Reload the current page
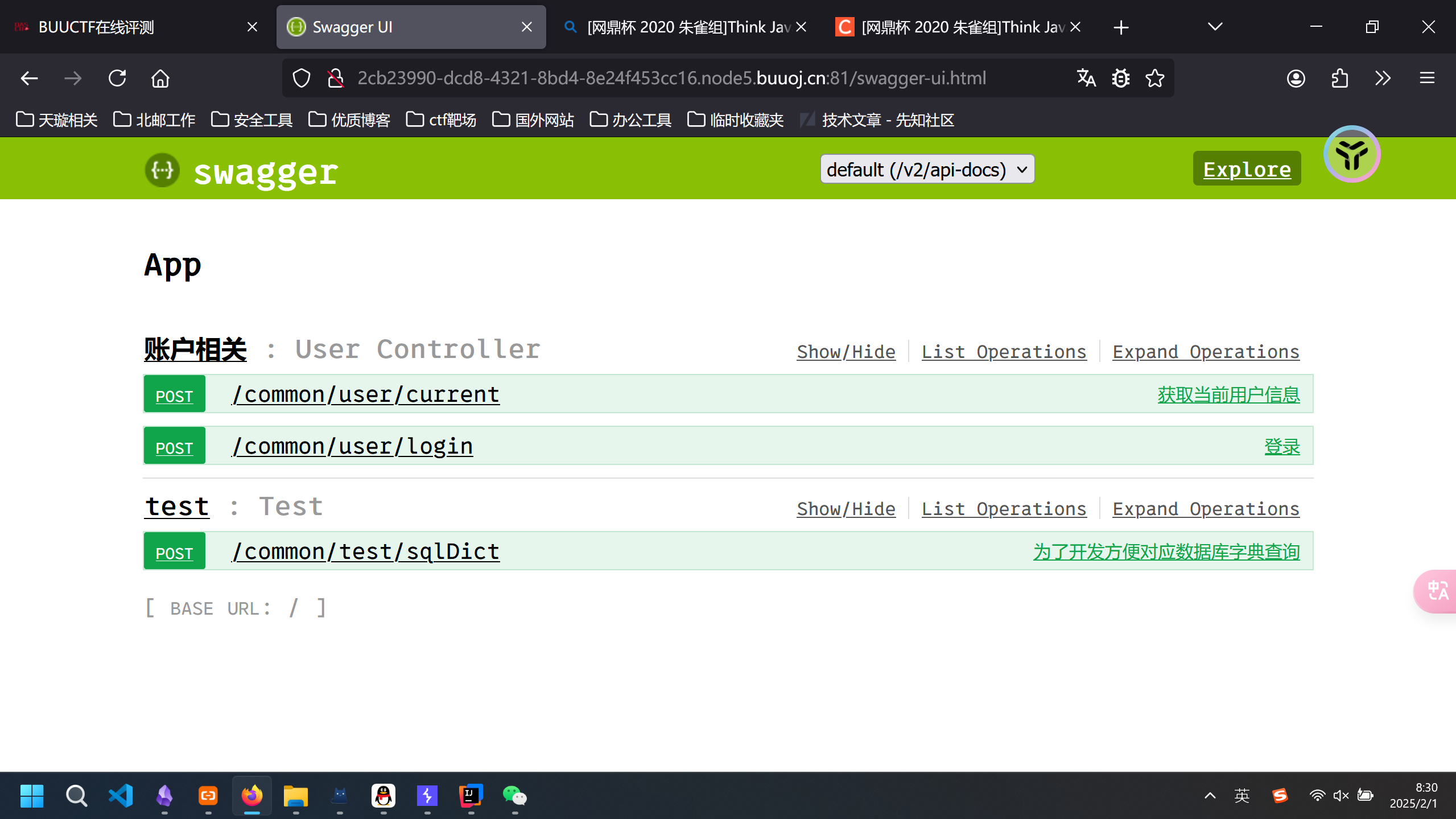Viewport: 1456px width, 819px height. pyautogui.click(x=117, y=78)
